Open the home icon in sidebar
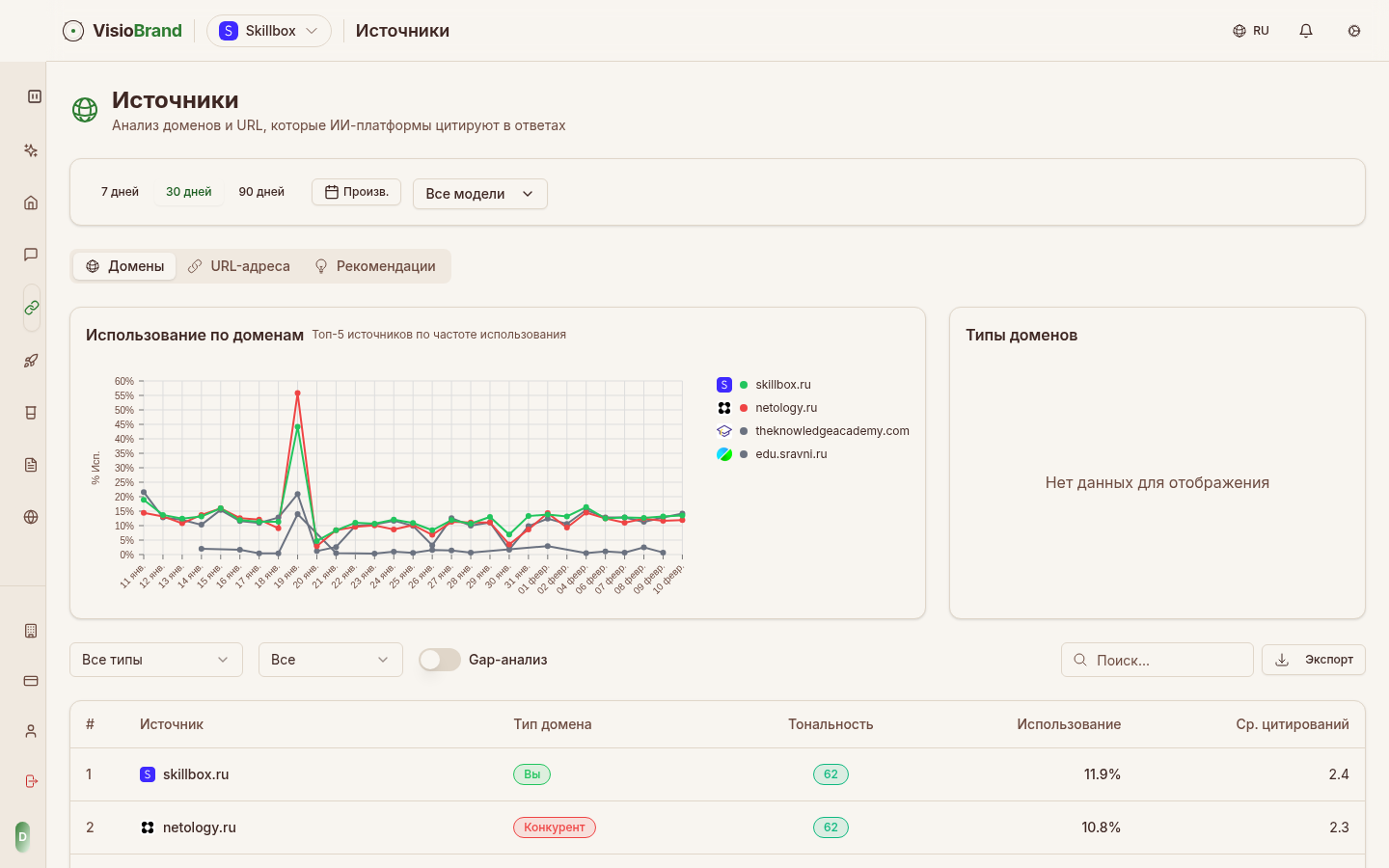 coord(31,203)
